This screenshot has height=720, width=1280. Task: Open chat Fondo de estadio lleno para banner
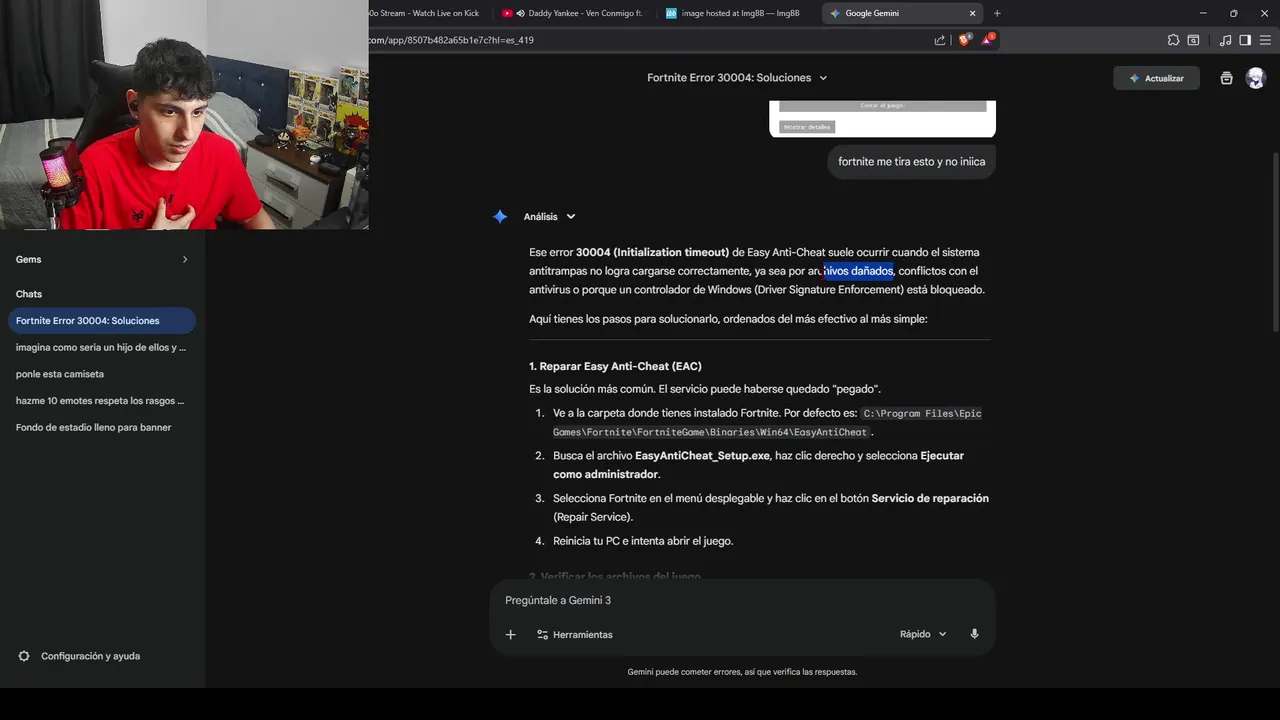coord(101,427)
